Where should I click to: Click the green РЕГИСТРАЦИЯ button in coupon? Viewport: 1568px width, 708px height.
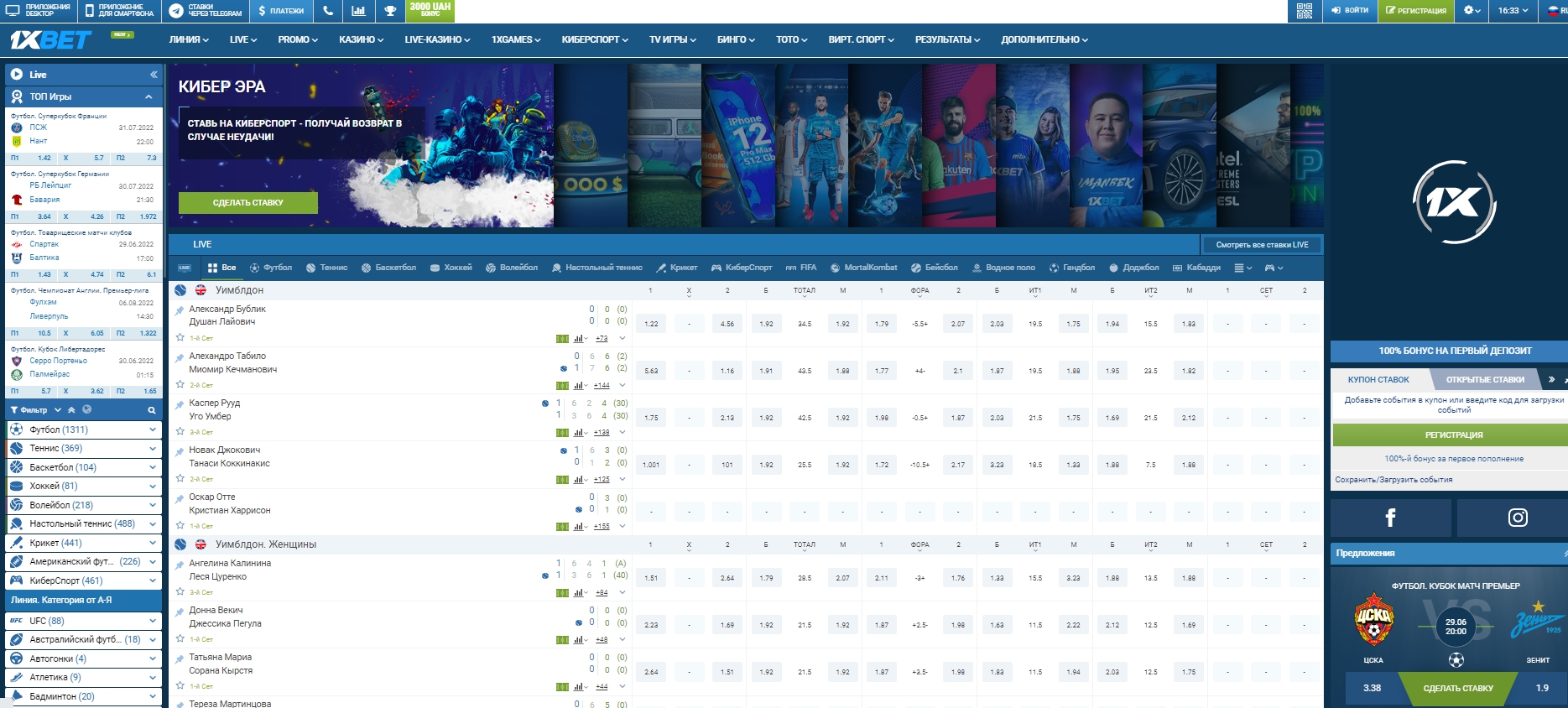click(1453, 435)
